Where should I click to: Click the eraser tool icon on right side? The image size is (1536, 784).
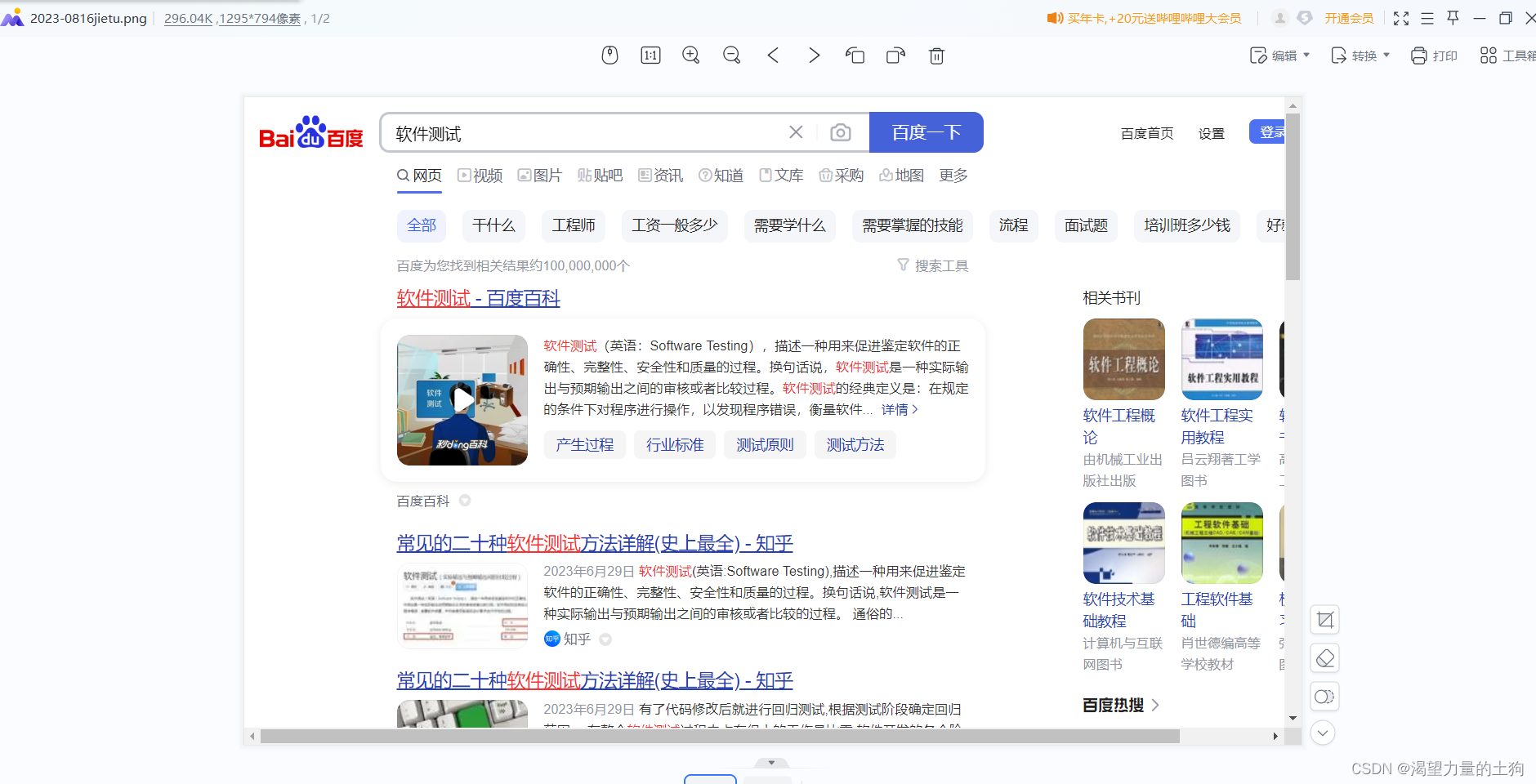coord(1324,658)
